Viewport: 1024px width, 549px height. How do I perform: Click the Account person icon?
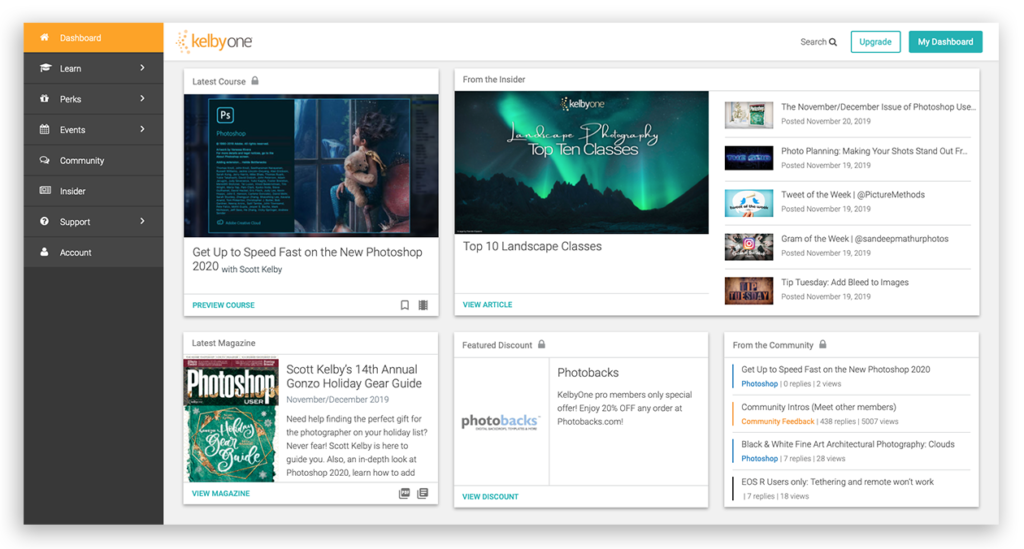[x=44, y=252]
